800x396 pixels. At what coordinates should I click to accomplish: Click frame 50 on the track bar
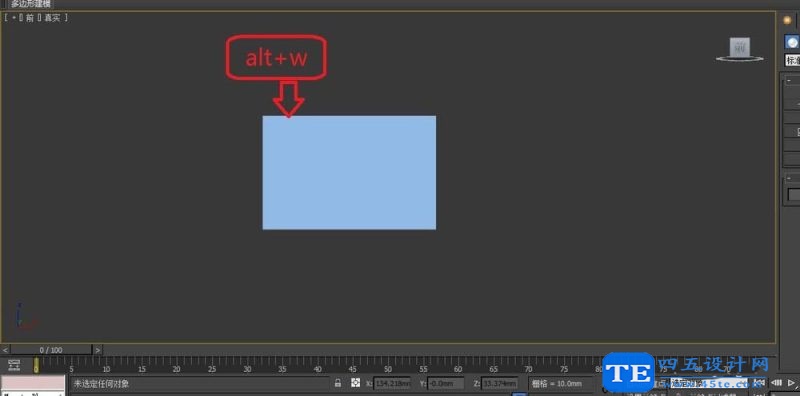[x=388, y=369]
